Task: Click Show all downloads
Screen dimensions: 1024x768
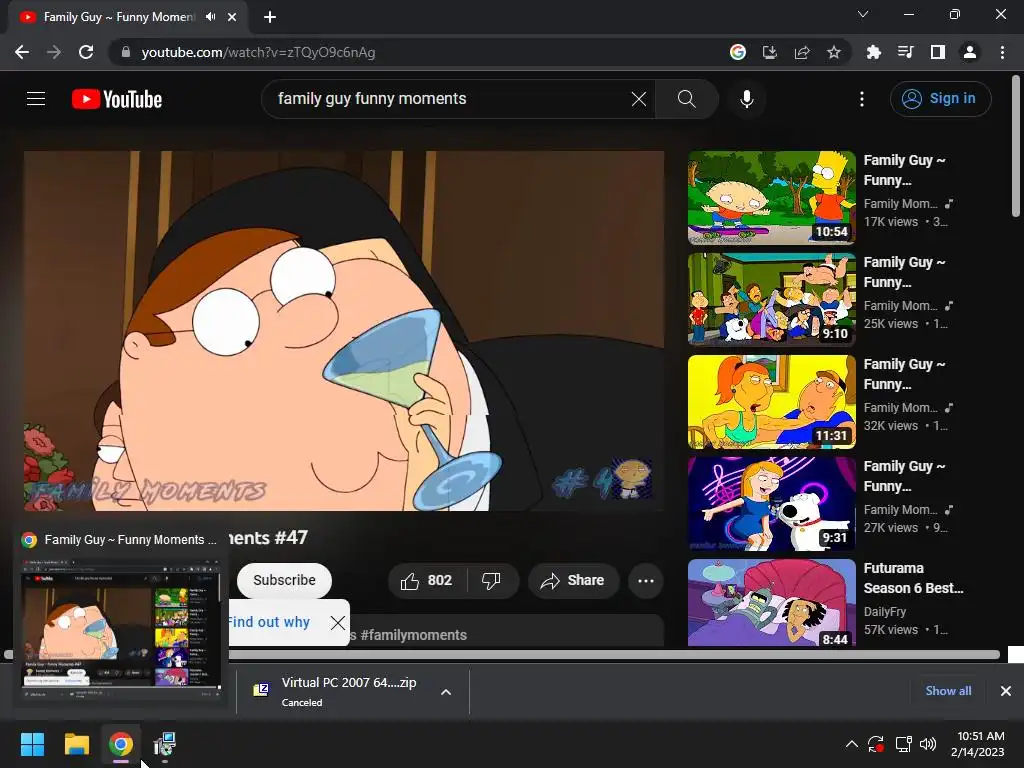Action: 948,691
